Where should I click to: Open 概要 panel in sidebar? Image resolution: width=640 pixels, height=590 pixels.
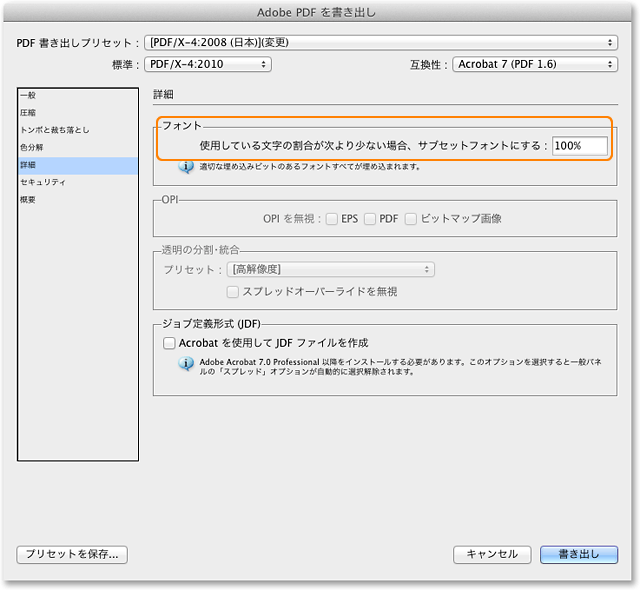coord(28,200)
